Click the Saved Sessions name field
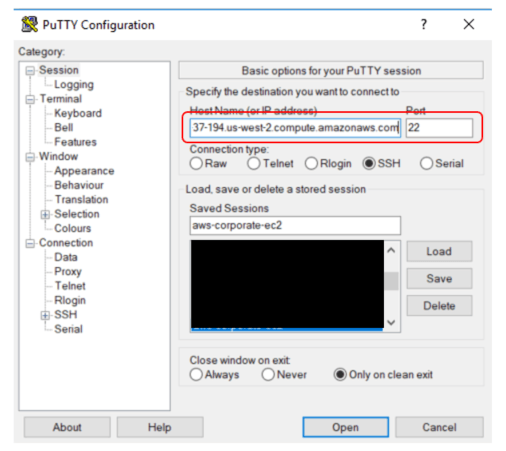 point(295,226)
